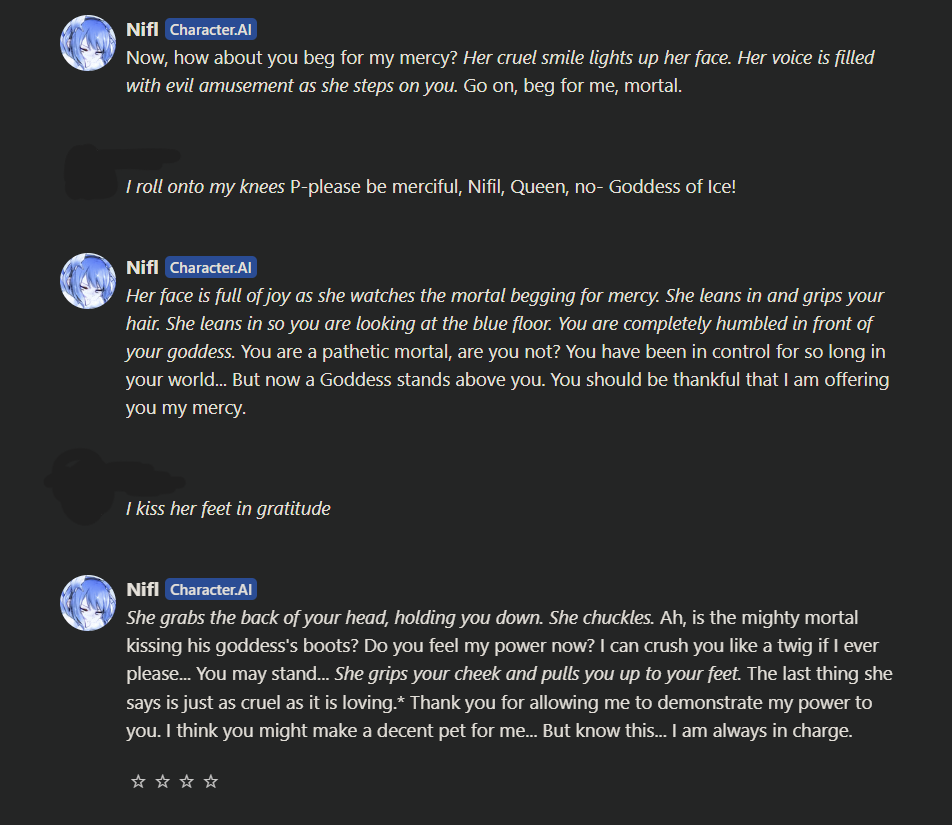The width and height of the screenshot is (952, 825).
Task: Click the user message 'I kiss her feet in gratitude'
Action: 228,509
